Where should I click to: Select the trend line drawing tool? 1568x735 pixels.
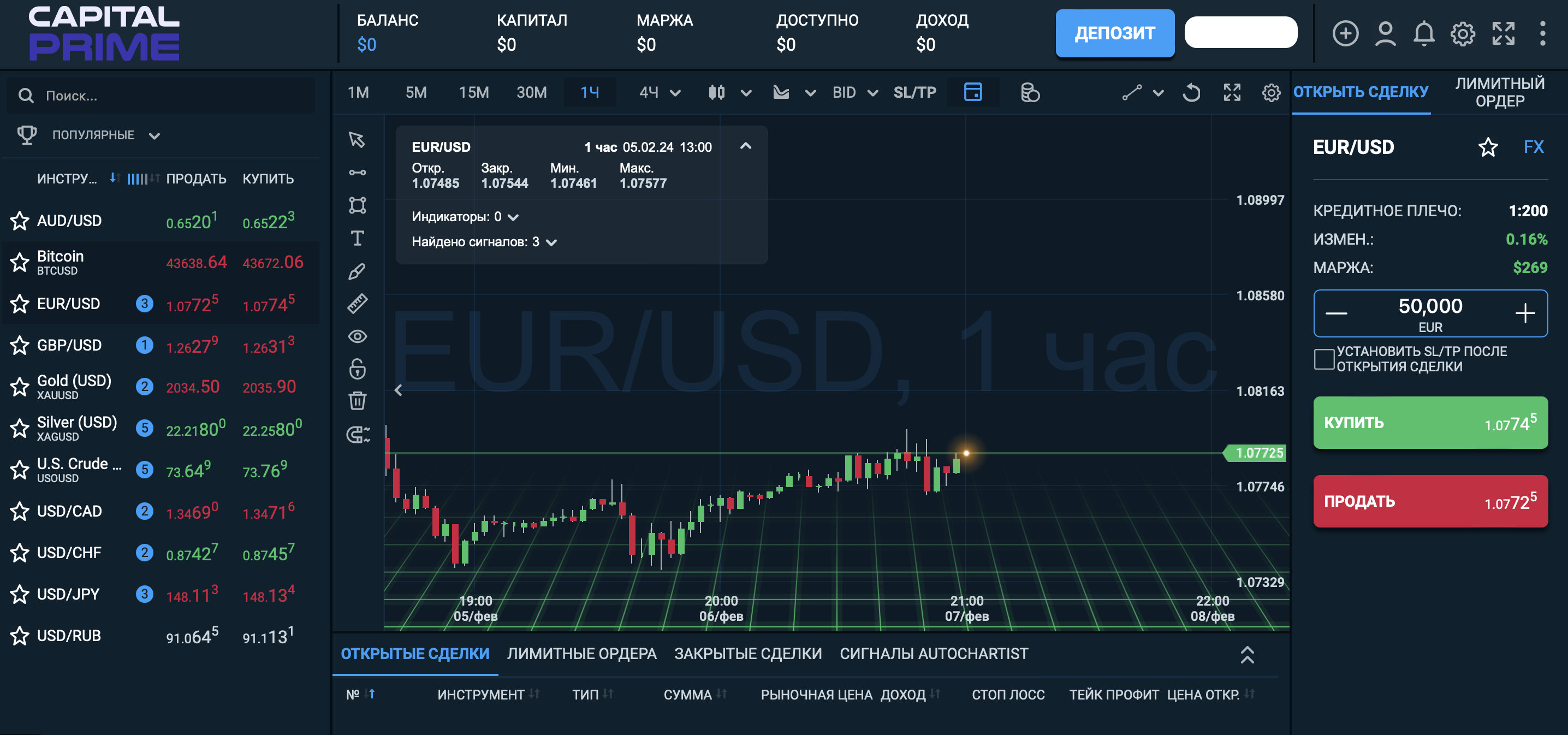357,173
